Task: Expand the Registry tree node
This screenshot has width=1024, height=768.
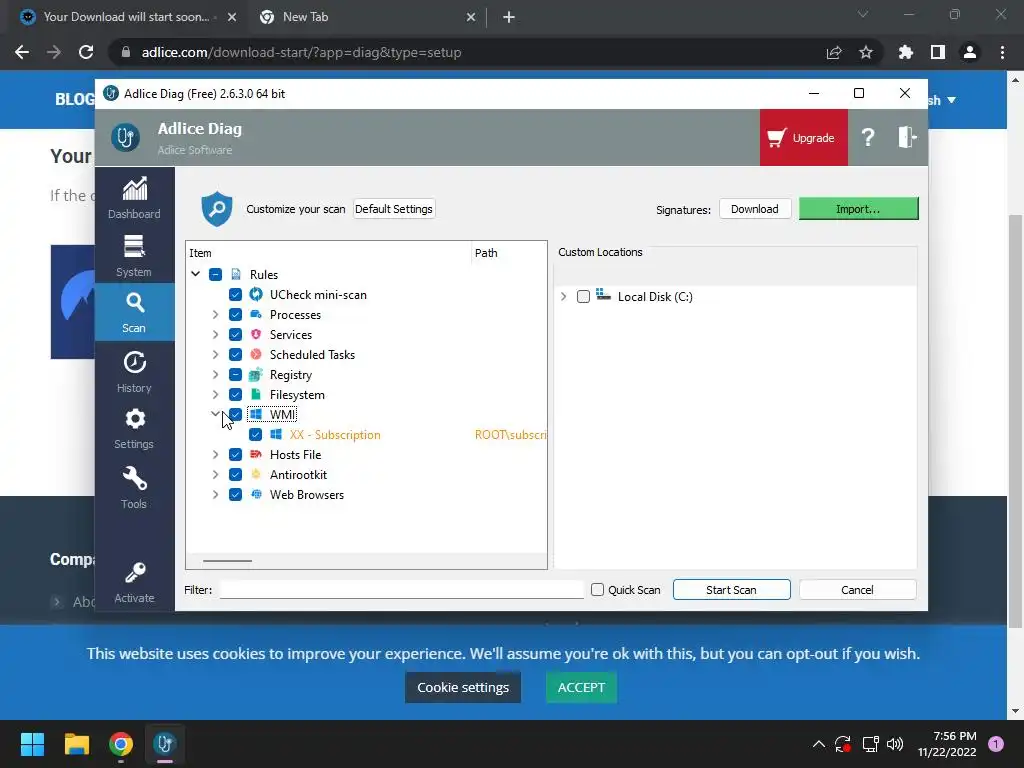Action: click(216, 375)
